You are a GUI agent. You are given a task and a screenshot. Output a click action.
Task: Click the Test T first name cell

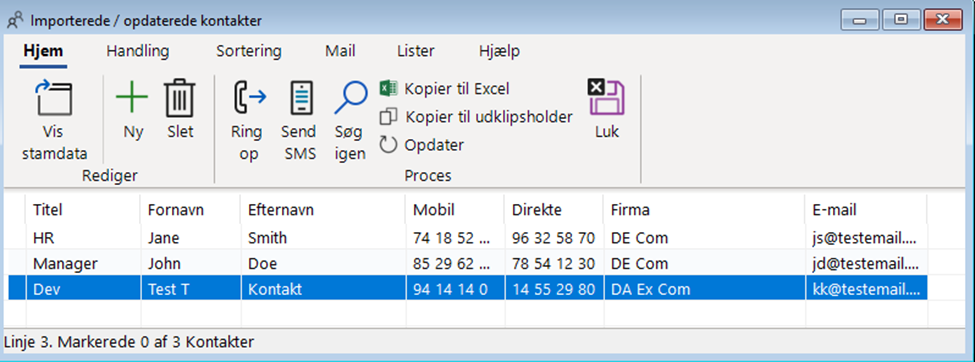pos(190,289)
